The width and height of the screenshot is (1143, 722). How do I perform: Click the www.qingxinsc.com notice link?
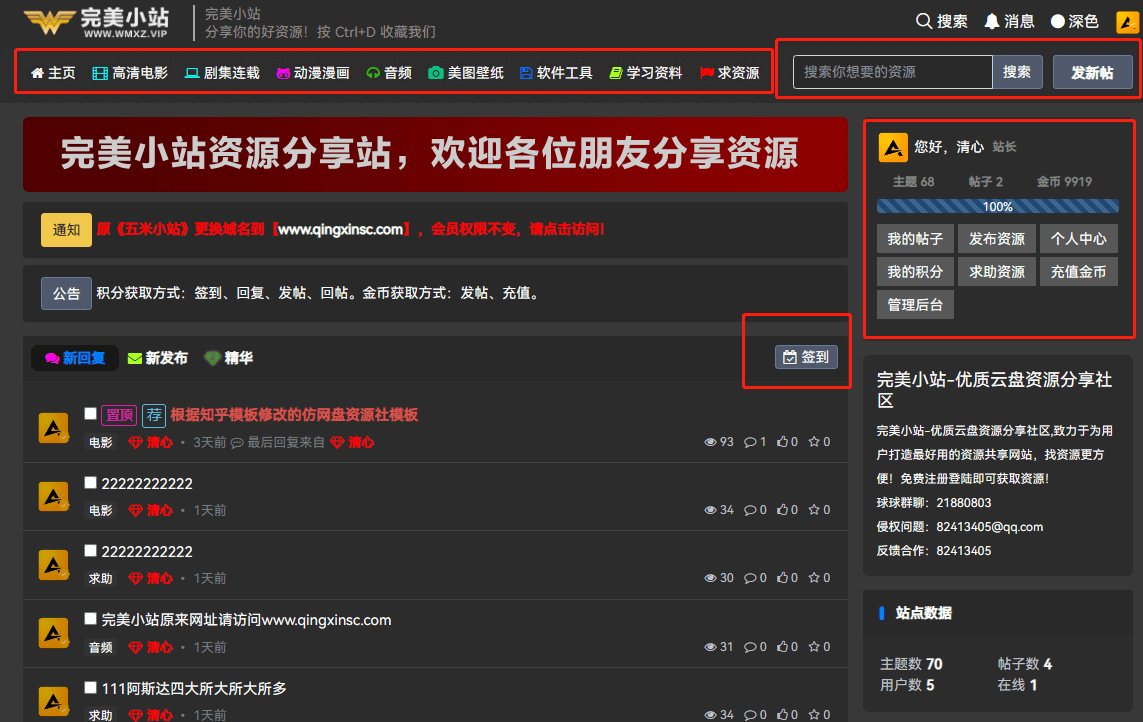(x=340, y=229)
